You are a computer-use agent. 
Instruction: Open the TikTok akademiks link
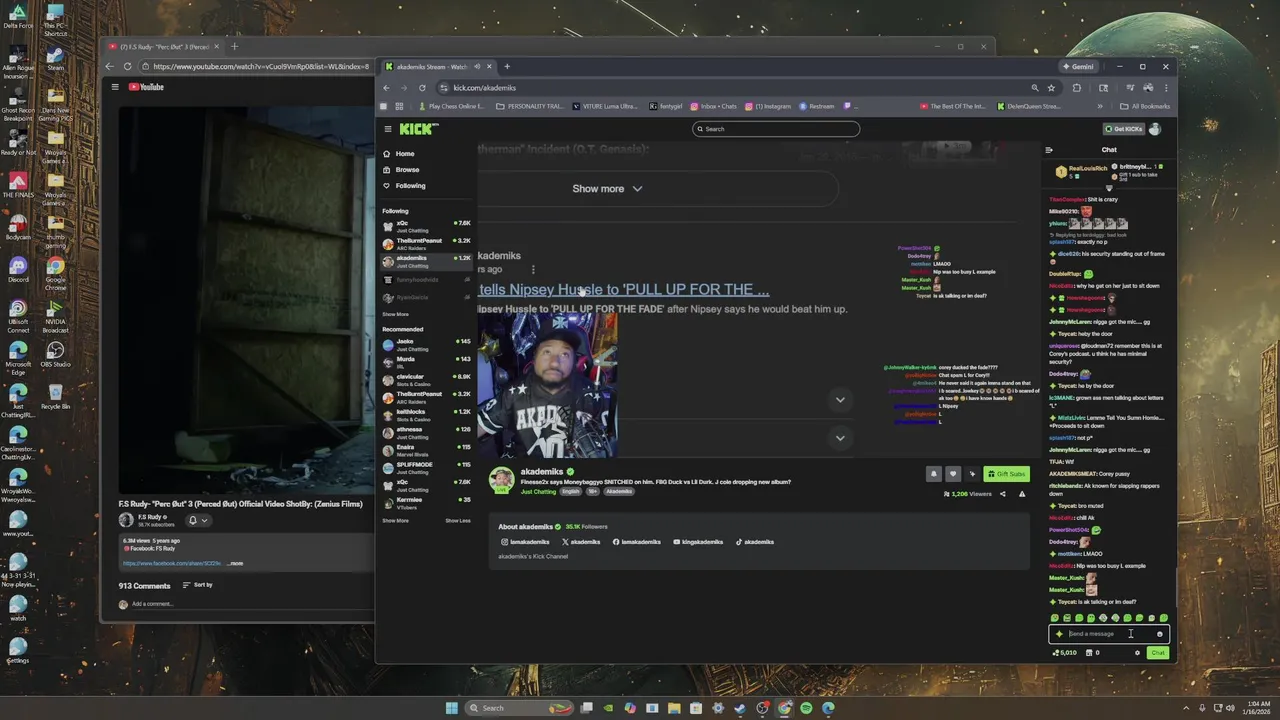coord(755,542)
